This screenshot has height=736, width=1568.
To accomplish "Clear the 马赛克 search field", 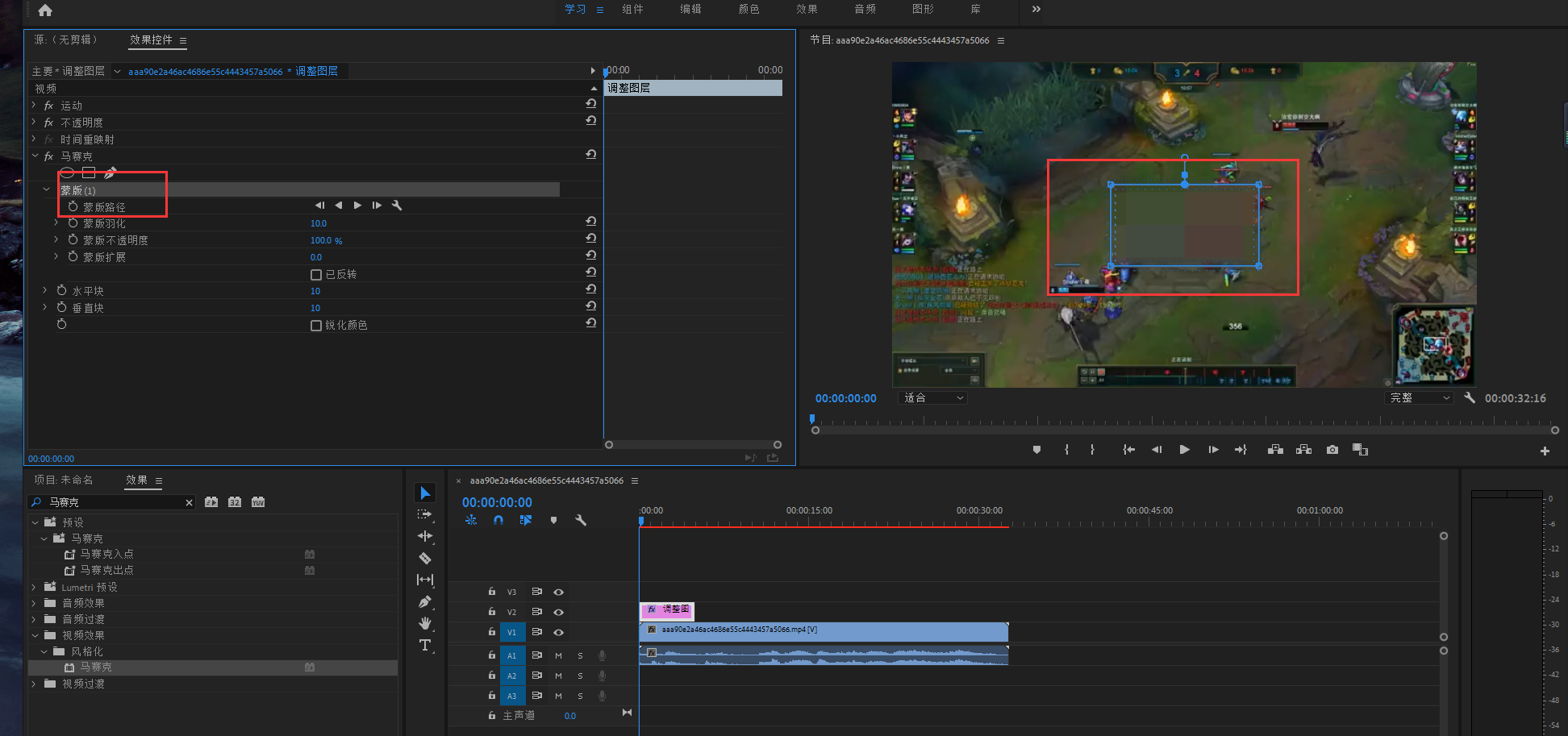I will [x=189, y=502].
